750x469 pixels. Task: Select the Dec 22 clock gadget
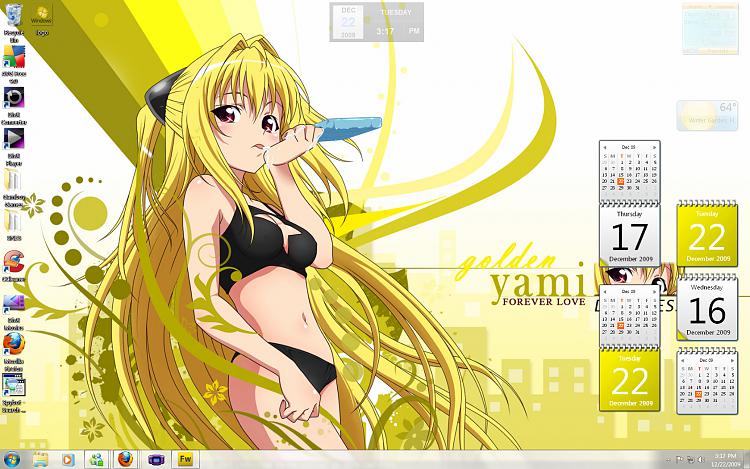(376, 22)
